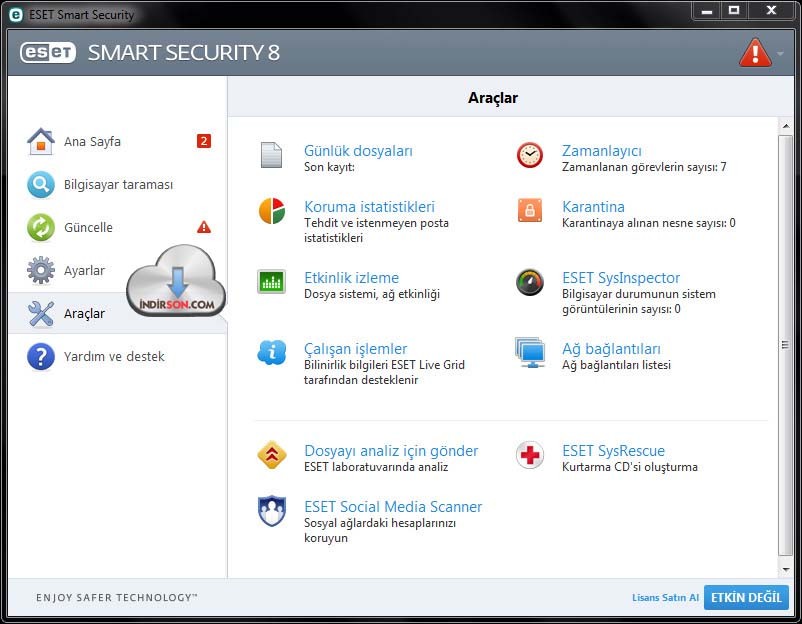Image resolution: width=802 pixels, height=624 pixels.
Task: Open the Etkinlik izleme link
Action: tap(351, 278)
